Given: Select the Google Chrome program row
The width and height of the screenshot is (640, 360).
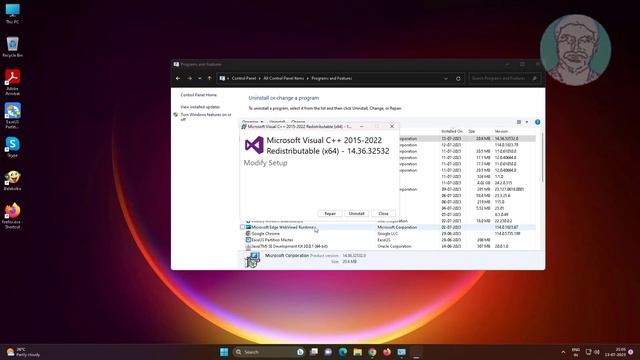Looking at the screenshot, I should pos(388,234).
